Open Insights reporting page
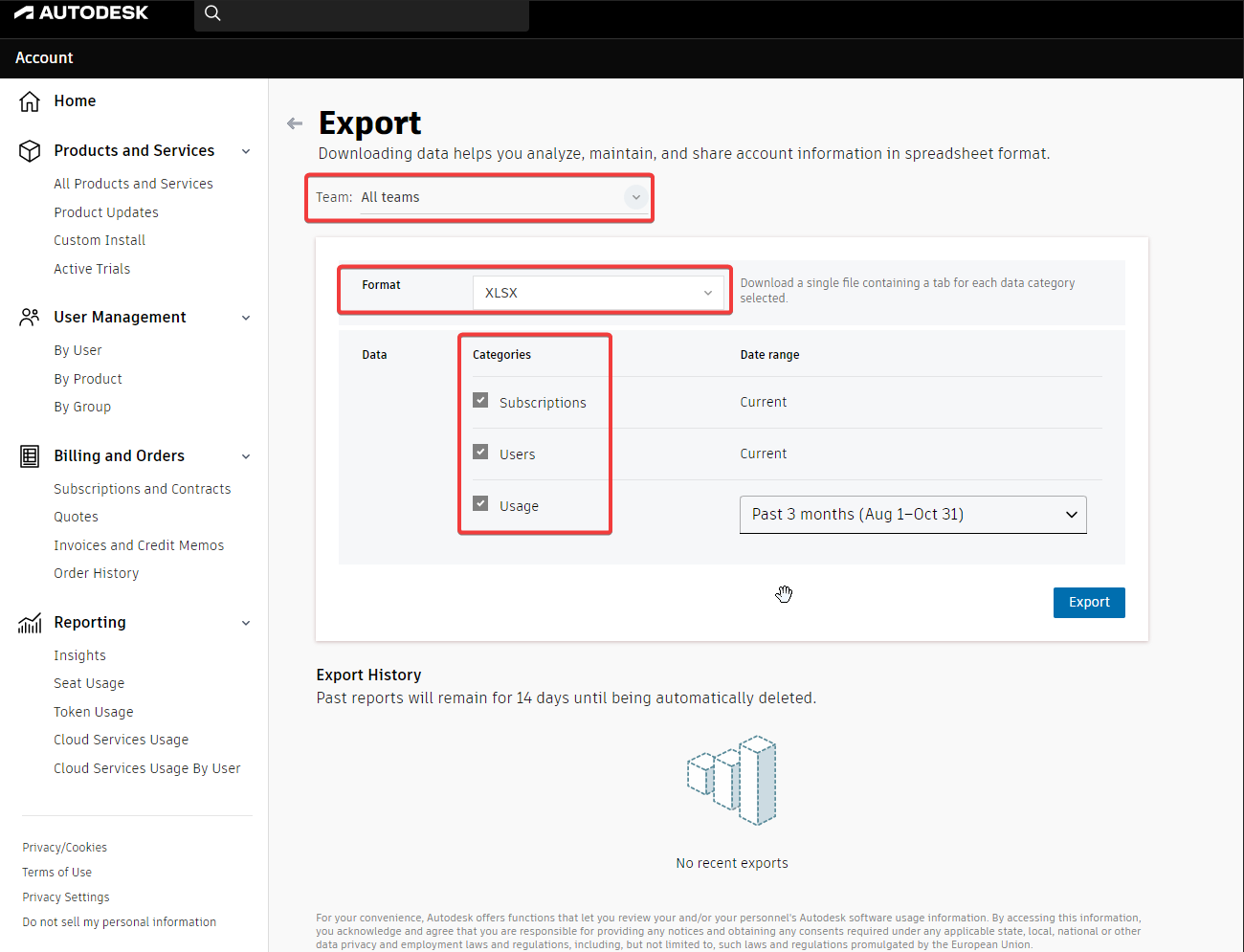Screen dimensions: 1244x952 click(79, 655)
